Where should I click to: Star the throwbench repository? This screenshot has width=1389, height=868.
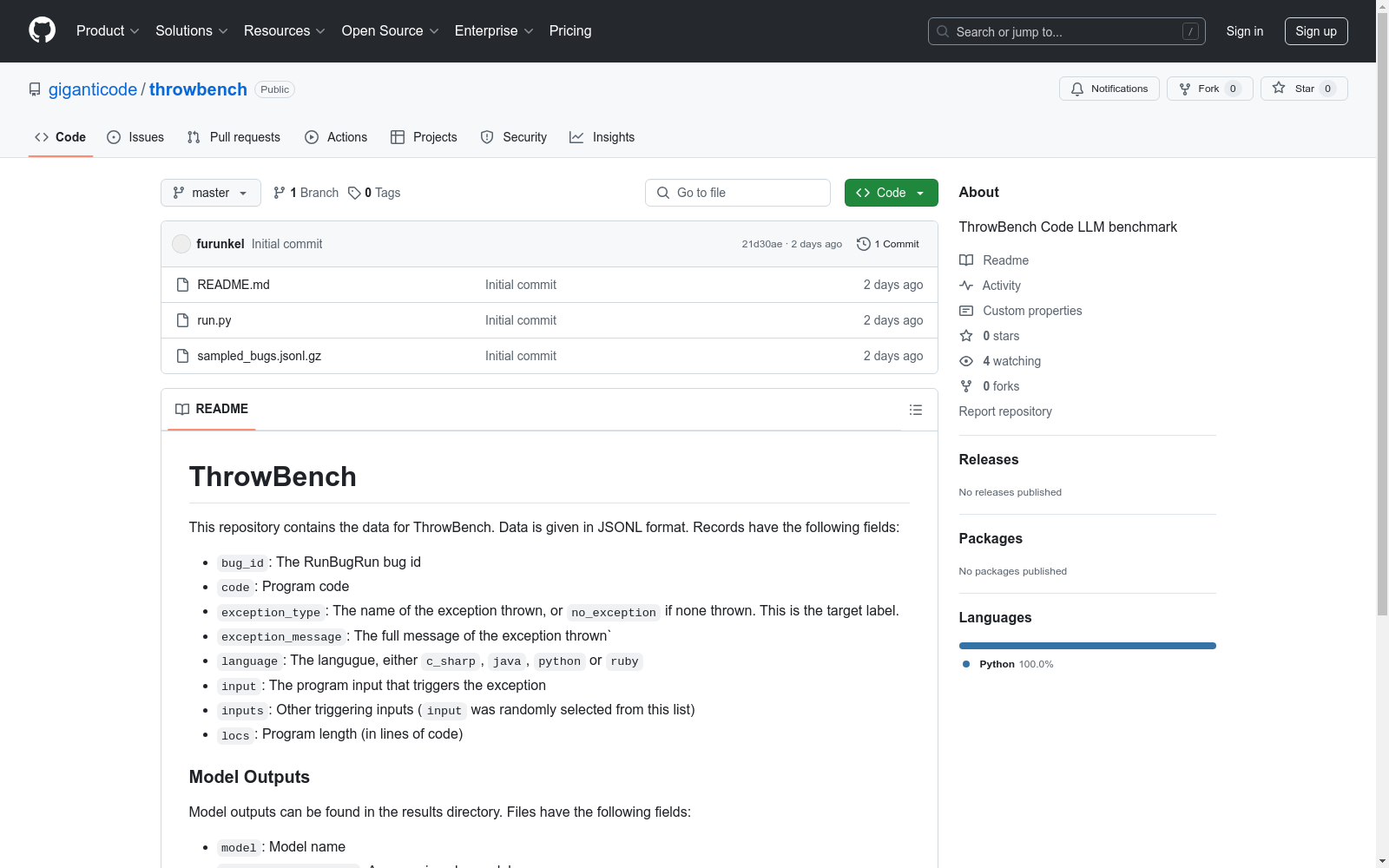(1304, 89)
